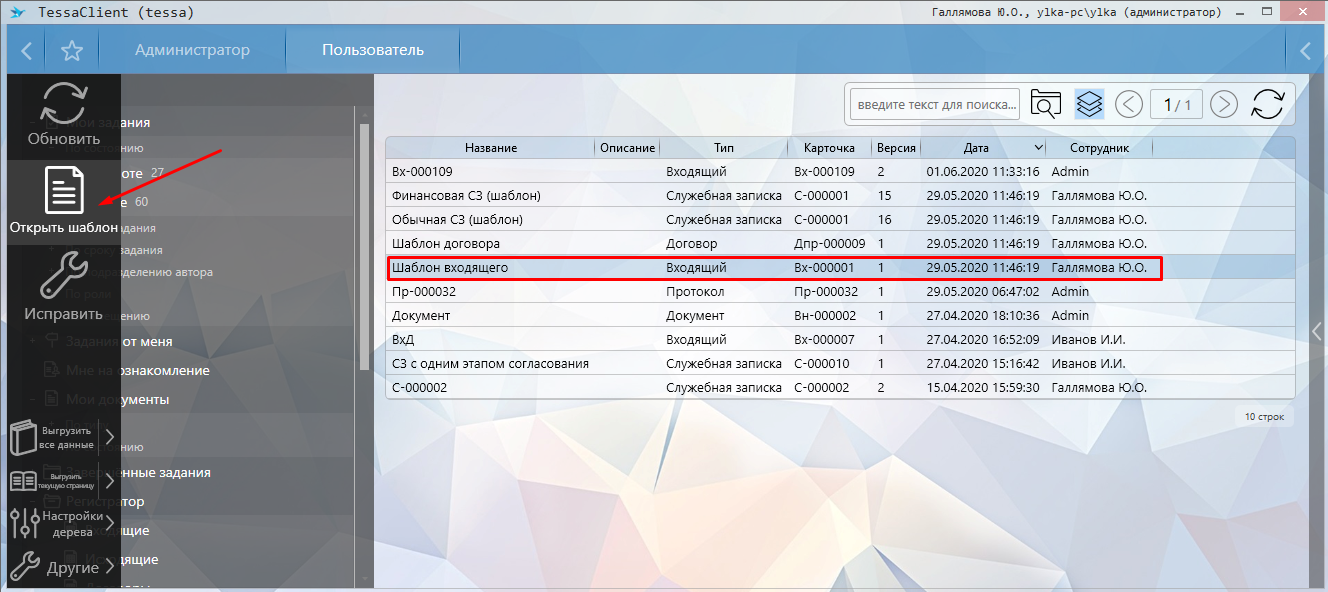This screenshot has width=1328, height=592.
Task: Go to next page arrow
Action: coord(1224,103)
